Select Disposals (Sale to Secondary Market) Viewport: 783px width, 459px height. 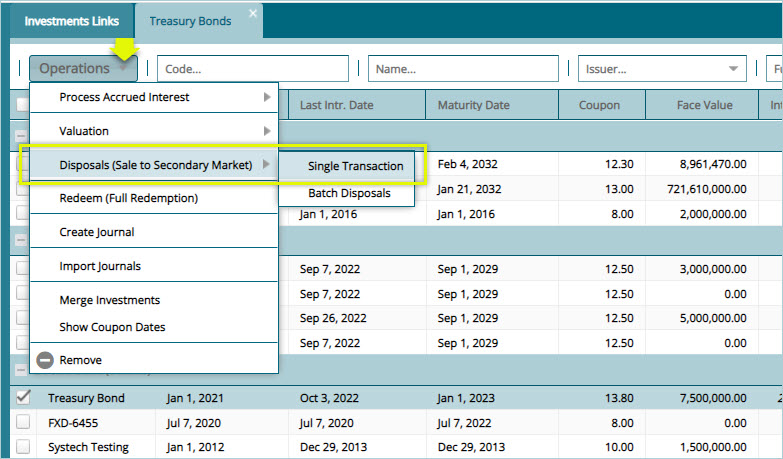tap(154, 165)
